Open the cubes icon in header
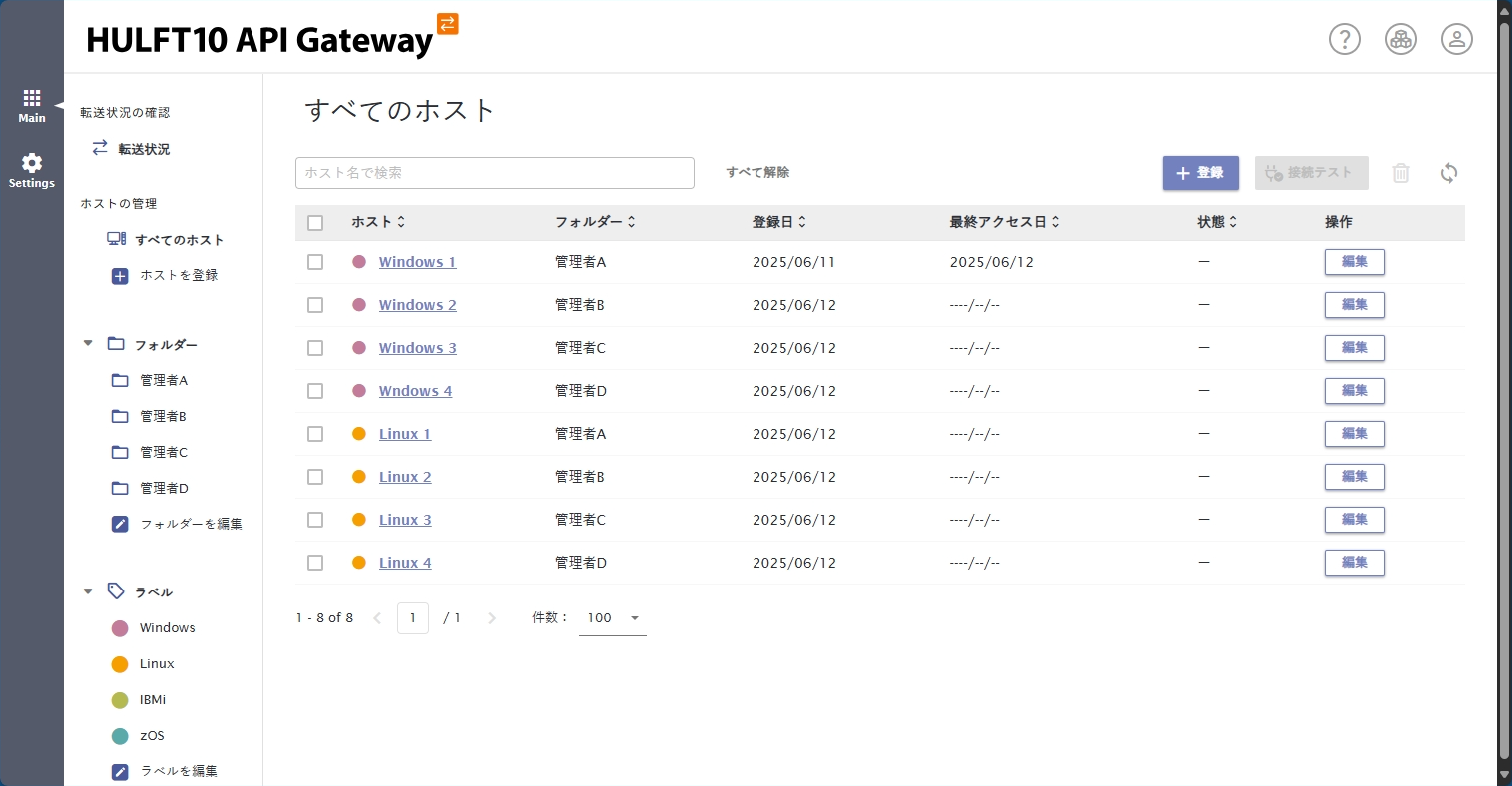Screen dimensions: 1512x786 pyautogui.click(x=1401, y=39)
